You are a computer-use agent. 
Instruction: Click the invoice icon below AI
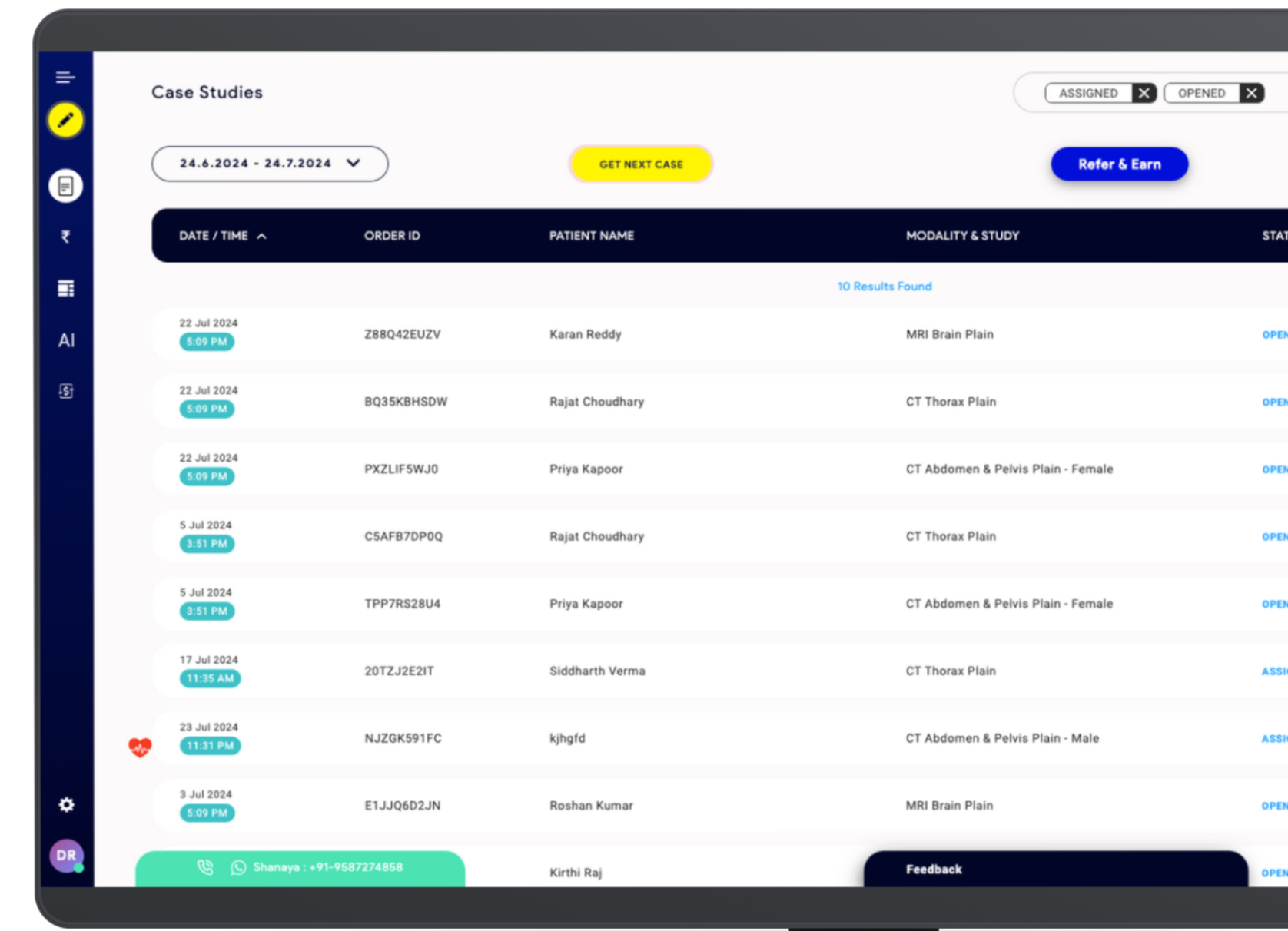[x=66, y=391]
